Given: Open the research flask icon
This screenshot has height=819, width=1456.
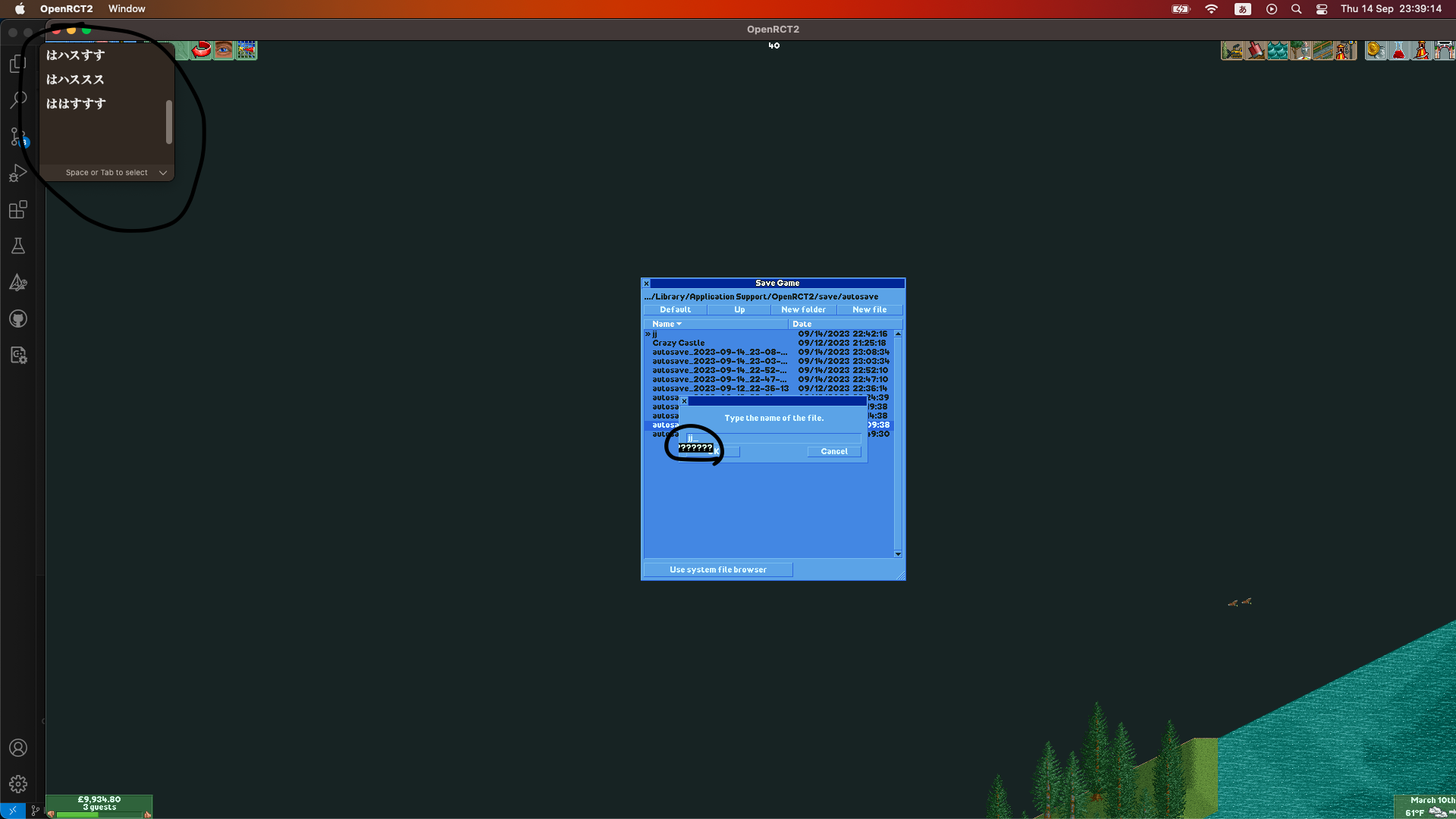Looking at the screenshot, I should (1399, 51).
